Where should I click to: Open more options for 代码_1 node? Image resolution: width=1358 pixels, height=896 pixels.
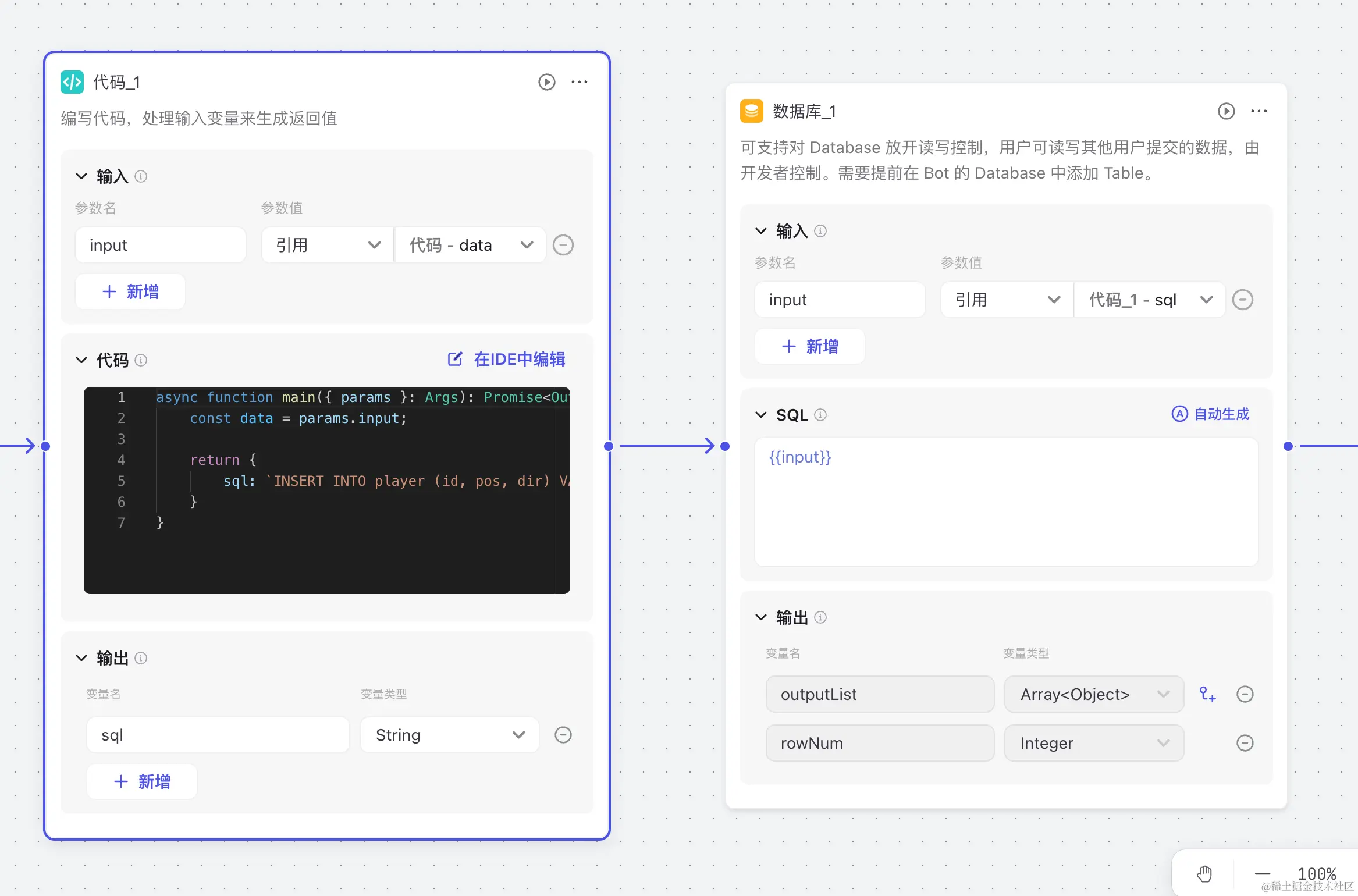coord(580,82)
